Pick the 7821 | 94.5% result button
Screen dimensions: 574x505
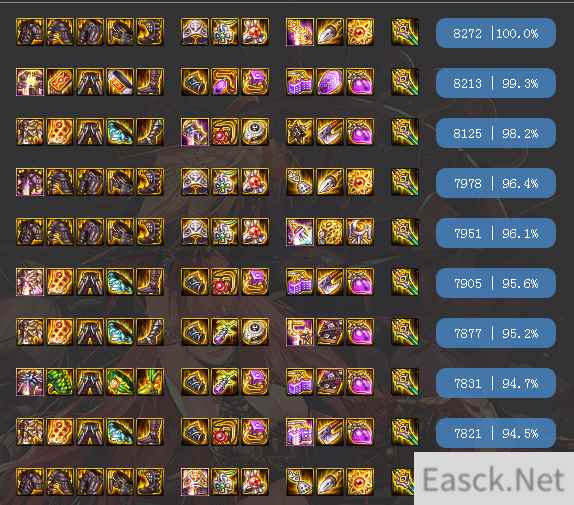click(496, 433)
